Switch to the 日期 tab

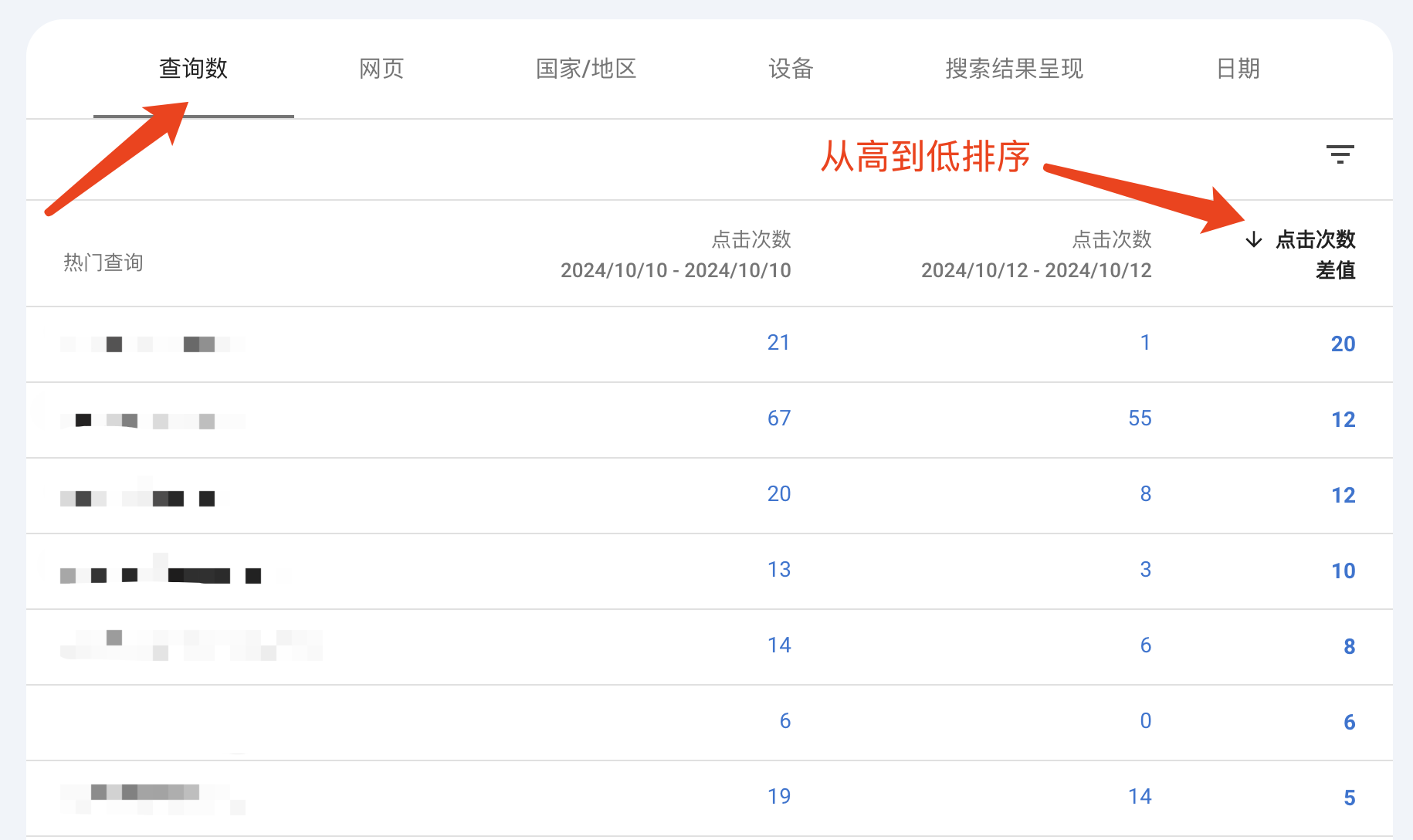click(x=1238, y=69)
